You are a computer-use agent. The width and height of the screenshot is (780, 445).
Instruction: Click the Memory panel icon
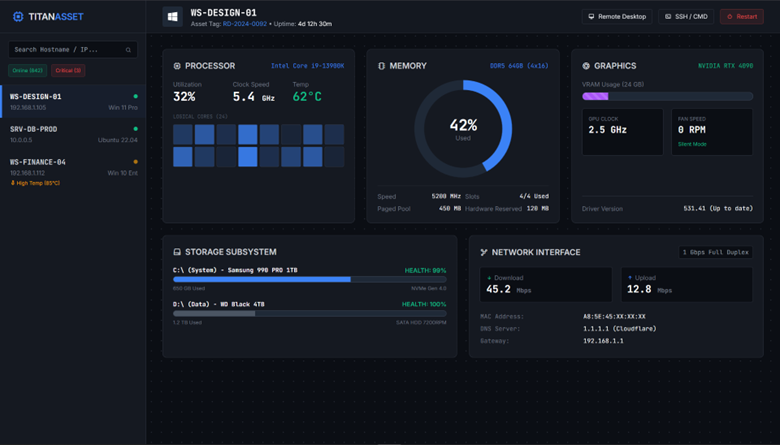tap(381, 66)
